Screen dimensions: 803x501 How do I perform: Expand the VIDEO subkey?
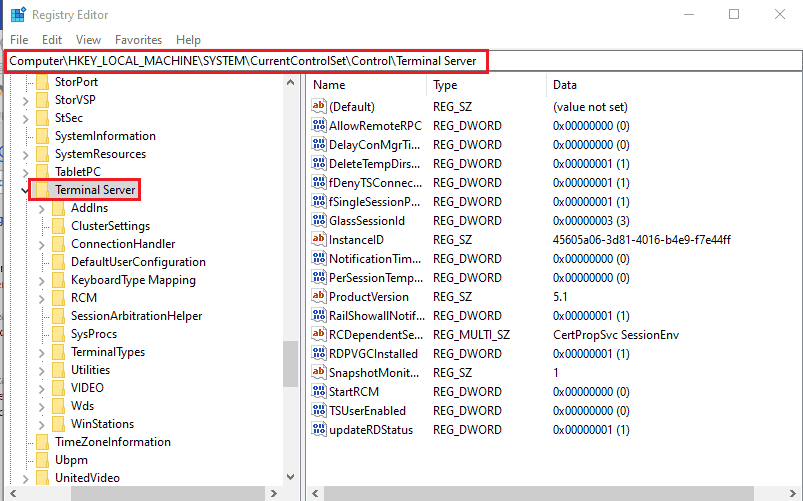pyautogui.click(x=41, y=389)
